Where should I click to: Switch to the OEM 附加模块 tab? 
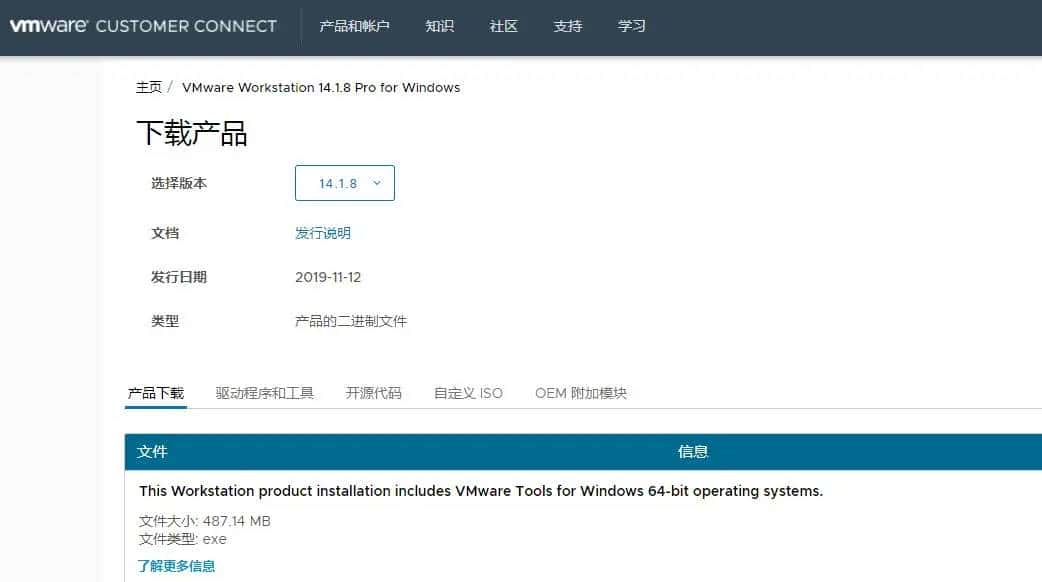point(580,392)
